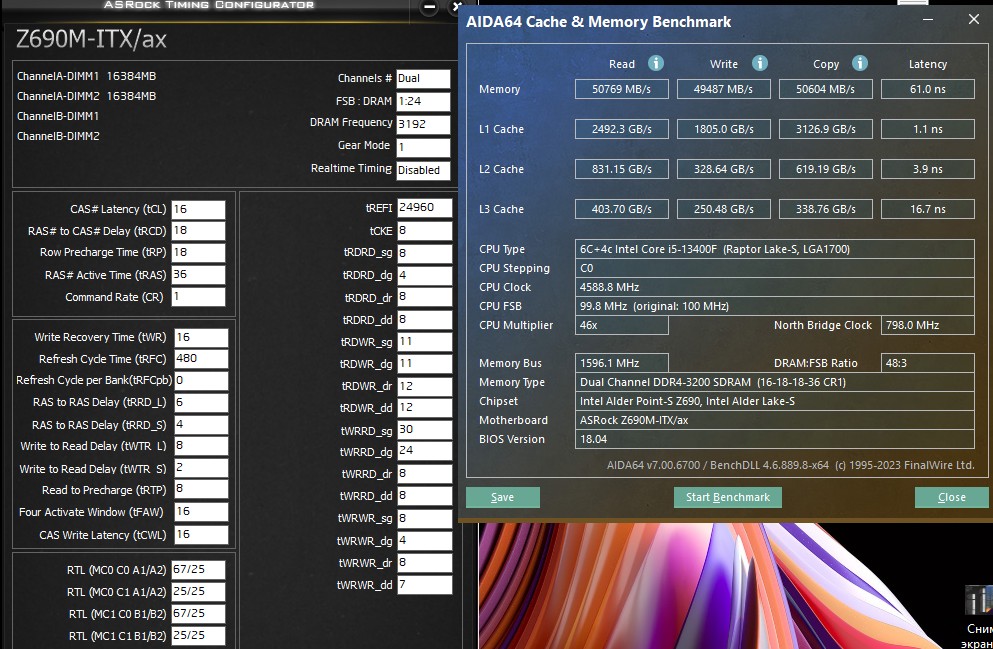Viewport: 993px width, 649px height.
Task: Click the Memory Type value field
Action: [x=775, y=382]
